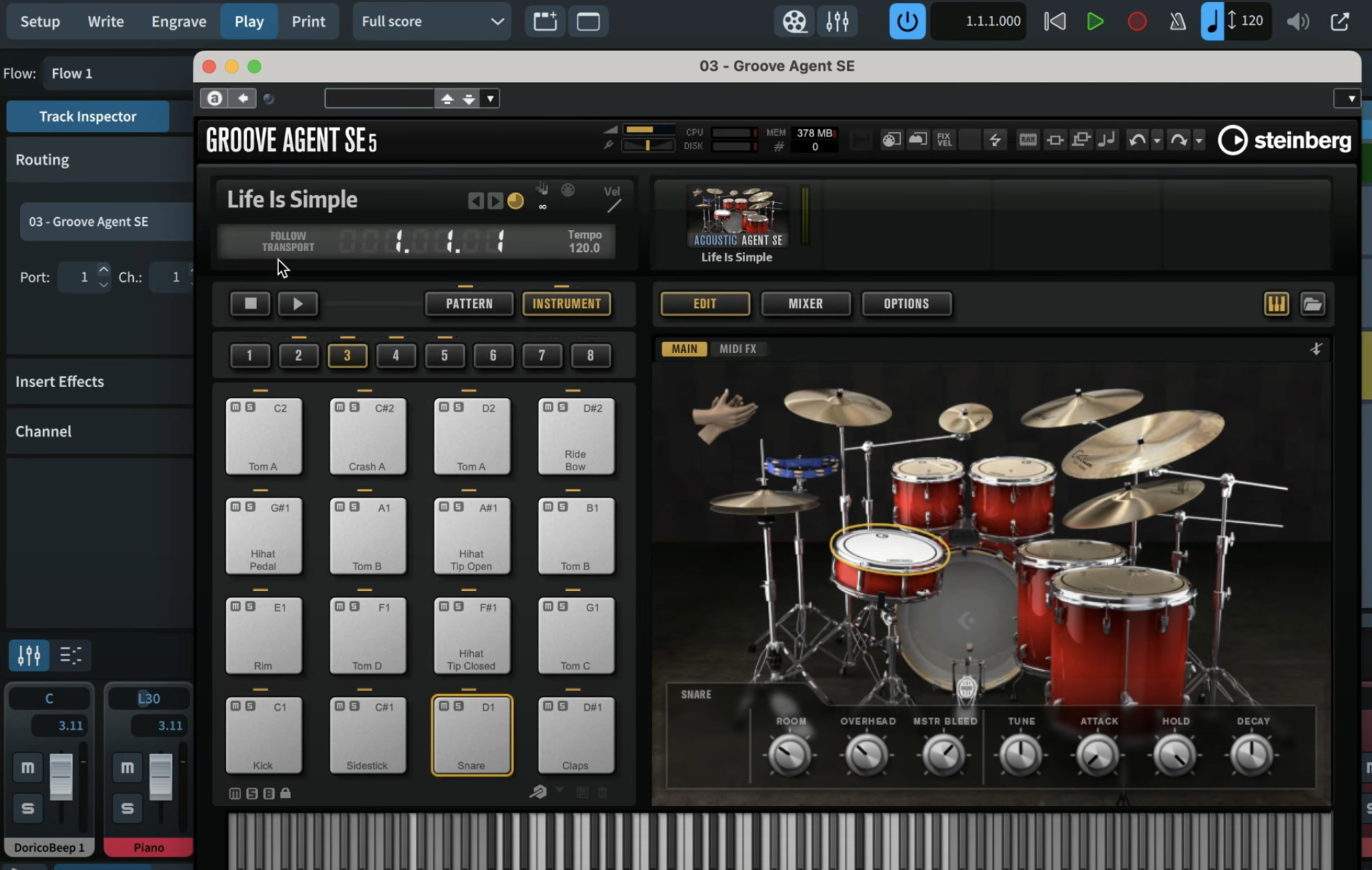Click the rewind to beginning button

pyautogui.click(x=1054, y=21)
